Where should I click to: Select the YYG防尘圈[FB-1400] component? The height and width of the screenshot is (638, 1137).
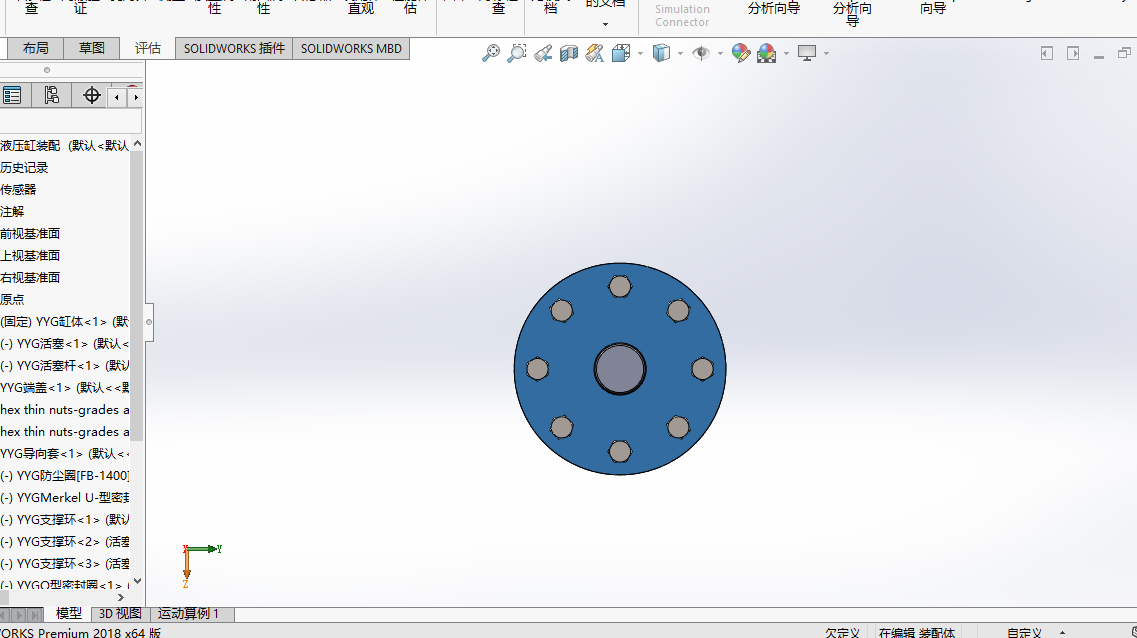tap(65, 476)
